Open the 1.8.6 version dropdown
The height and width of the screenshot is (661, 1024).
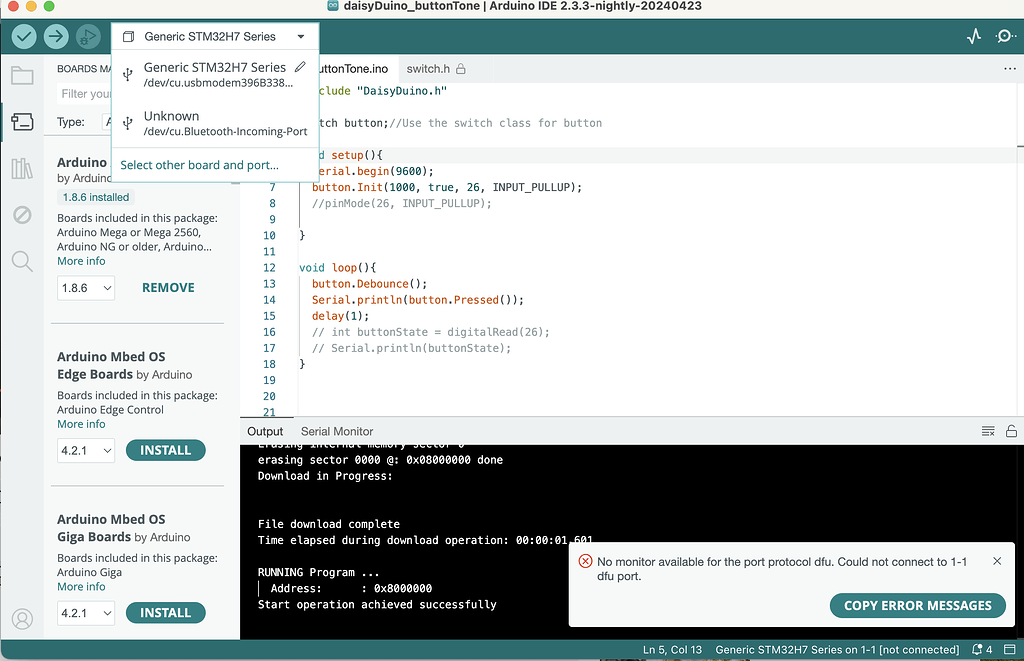point(86,288)
